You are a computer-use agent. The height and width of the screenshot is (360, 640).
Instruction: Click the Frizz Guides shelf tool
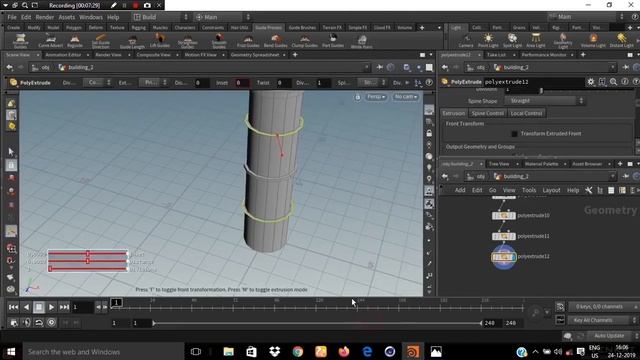248,40
